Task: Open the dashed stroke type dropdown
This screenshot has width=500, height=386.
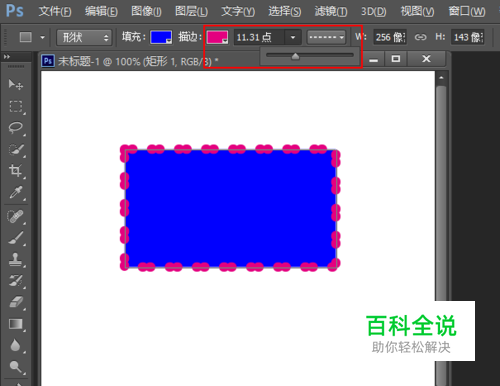Action: (326, 37)
